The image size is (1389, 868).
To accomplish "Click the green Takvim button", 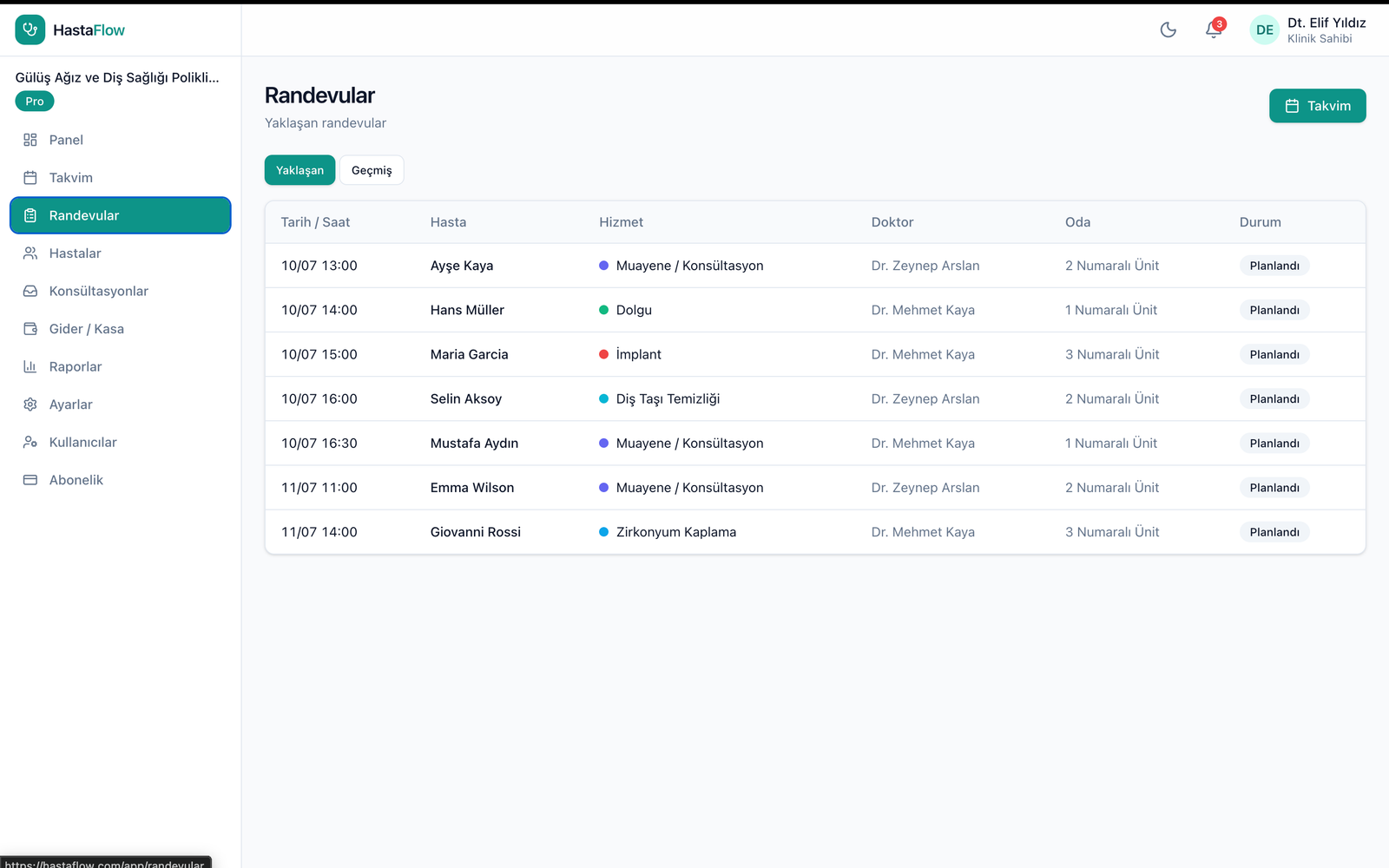I will pyautogui.click(x=1317, y=106).
